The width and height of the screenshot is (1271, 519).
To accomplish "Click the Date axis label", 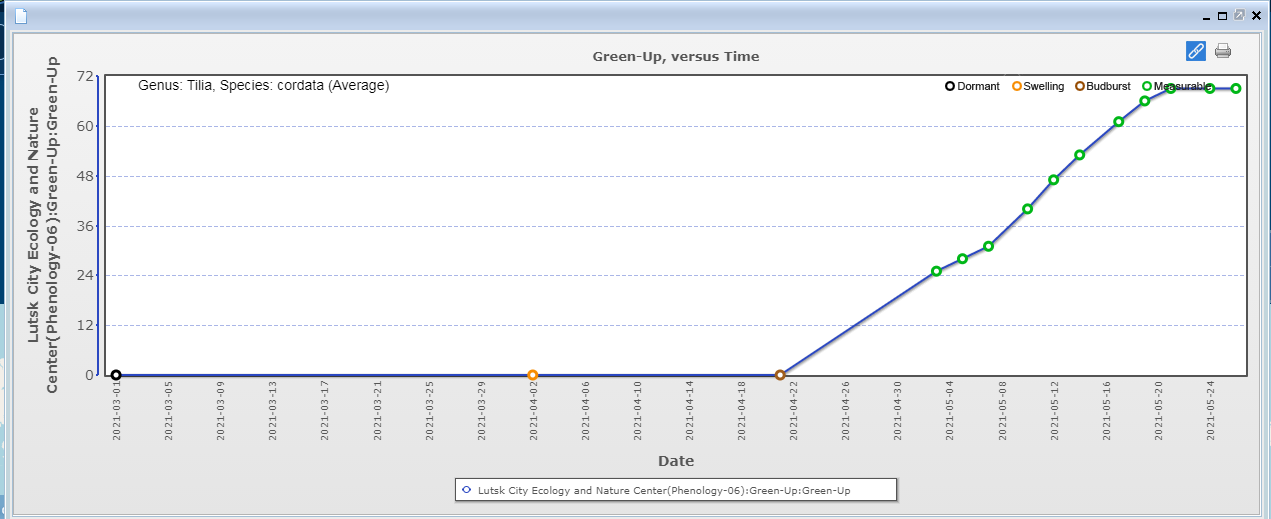I will [675, 461].
